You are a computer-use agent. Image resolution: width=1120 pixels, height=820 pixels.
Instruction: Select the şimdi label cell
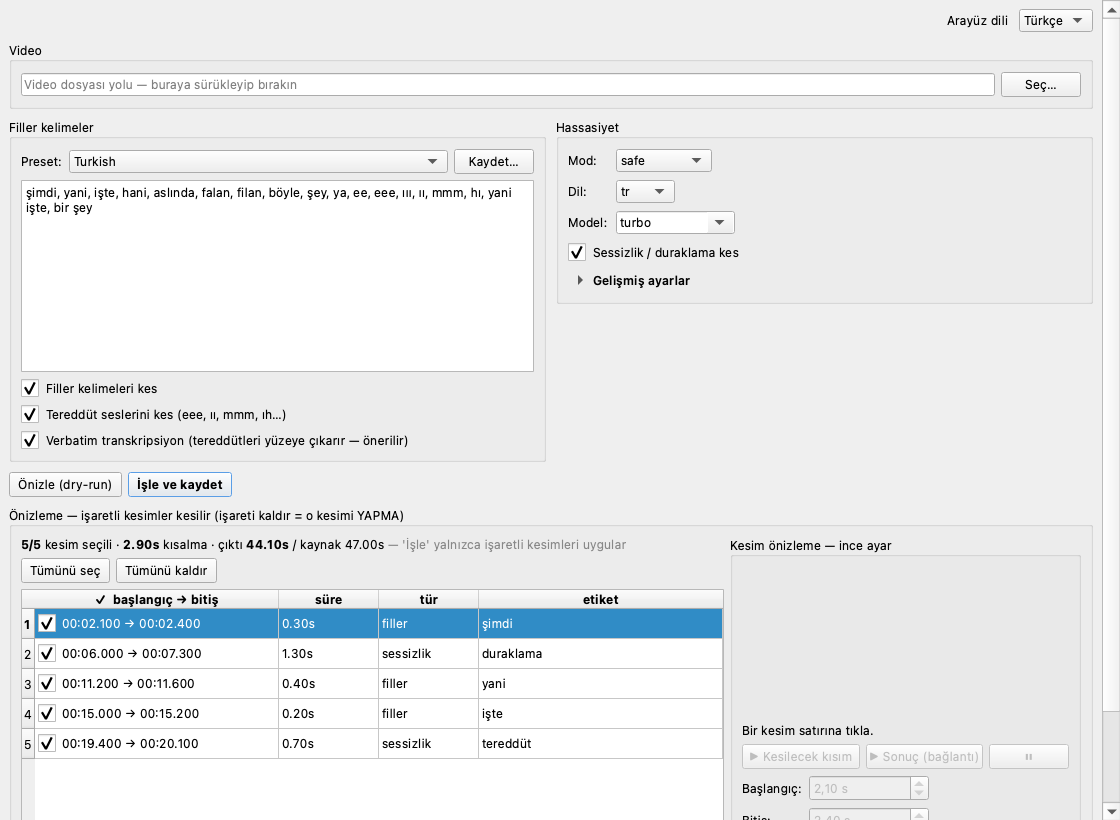(601, 624)
